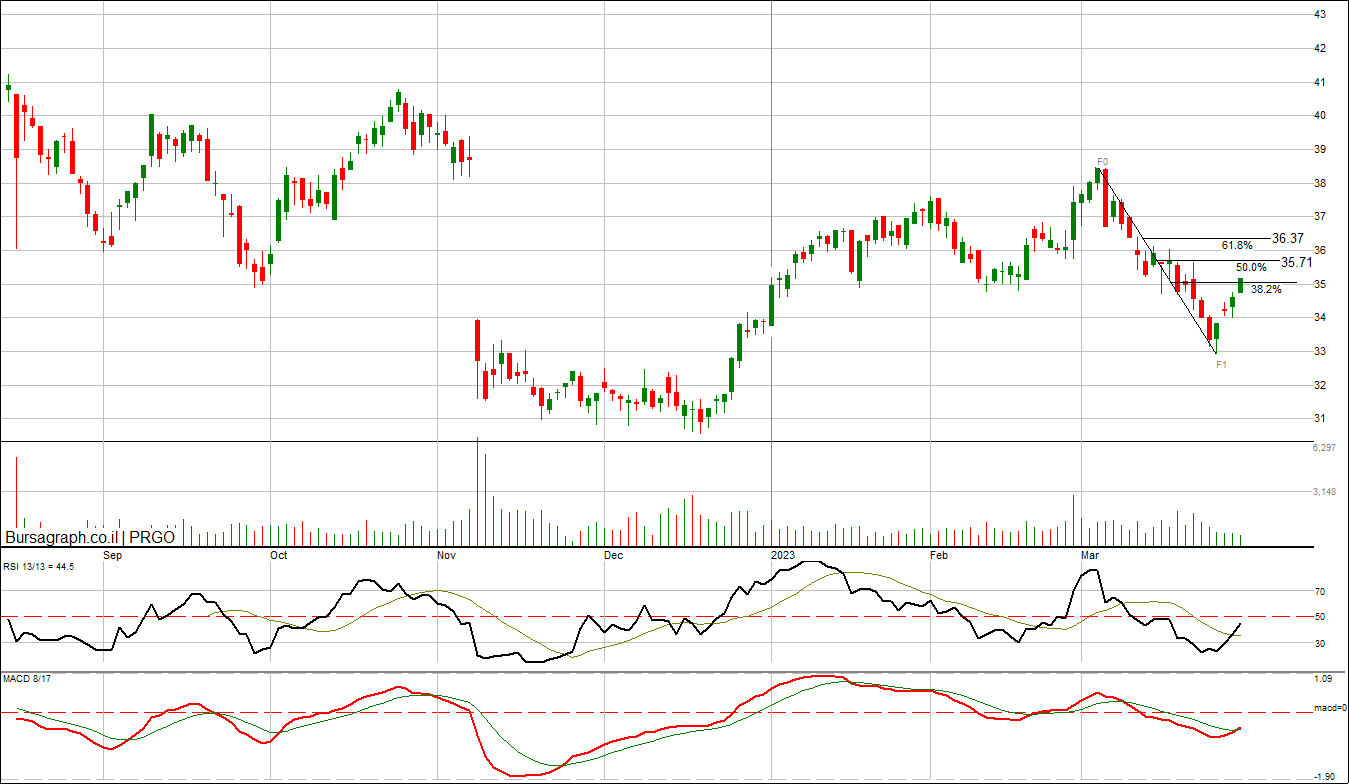Click the F1 Fibonacci end marker
This screenshot has width=1349, height=784.
[1221, 365]
